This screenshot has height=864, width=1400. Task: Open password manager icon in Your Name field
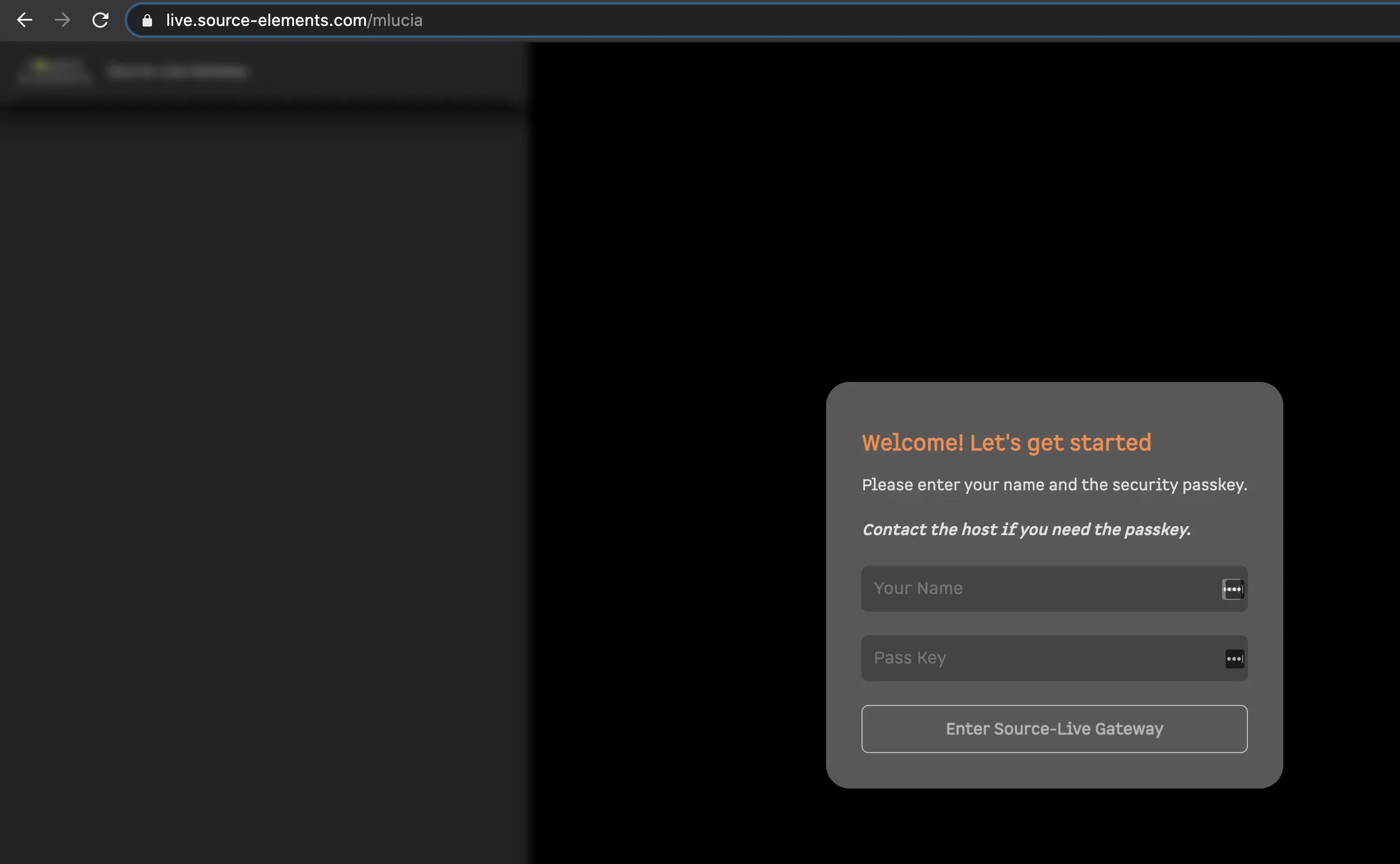pyautogui.click(x=1233, y=589)
